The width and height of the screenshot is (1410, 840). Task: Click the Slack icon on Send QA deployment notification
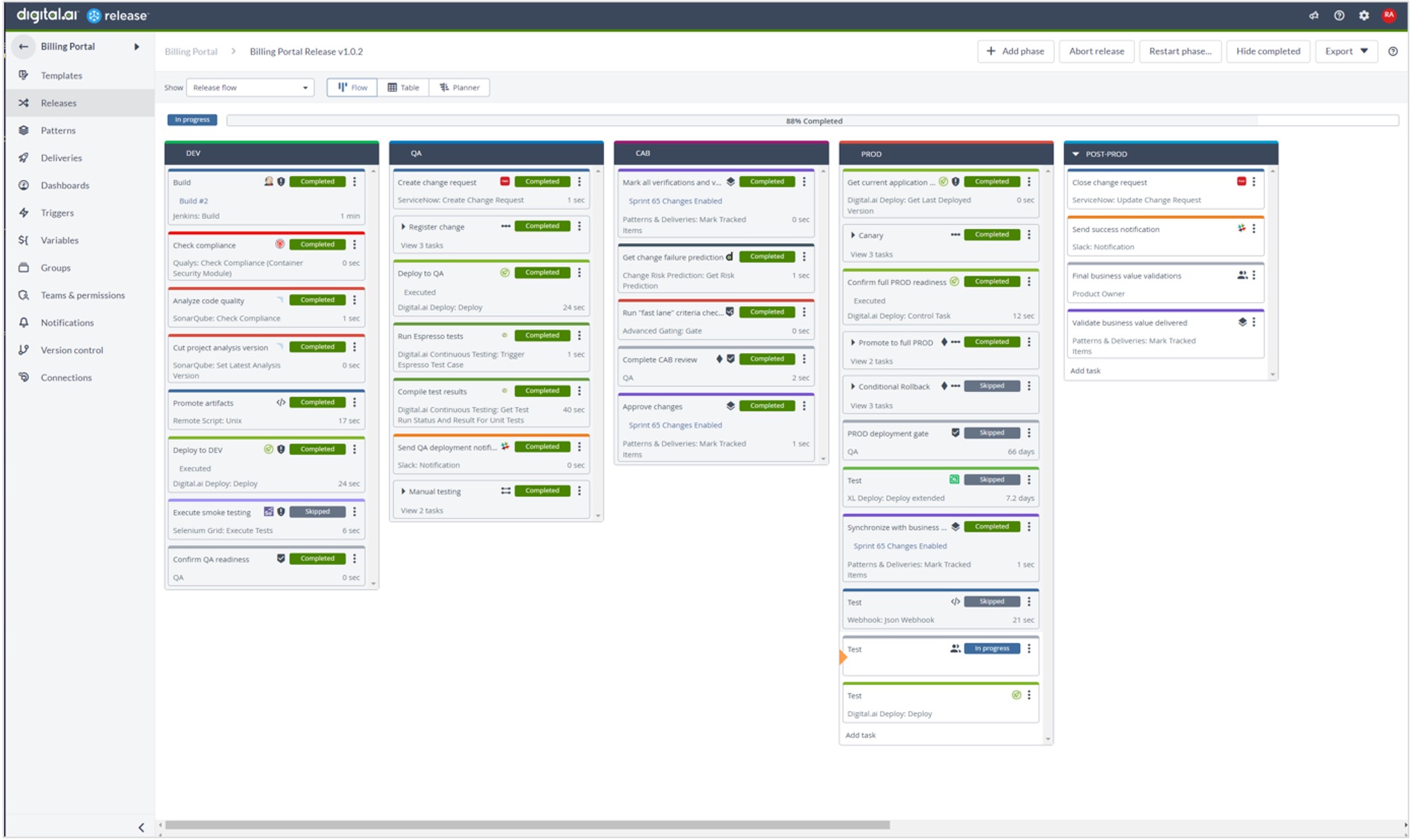(x=505, y=446)
